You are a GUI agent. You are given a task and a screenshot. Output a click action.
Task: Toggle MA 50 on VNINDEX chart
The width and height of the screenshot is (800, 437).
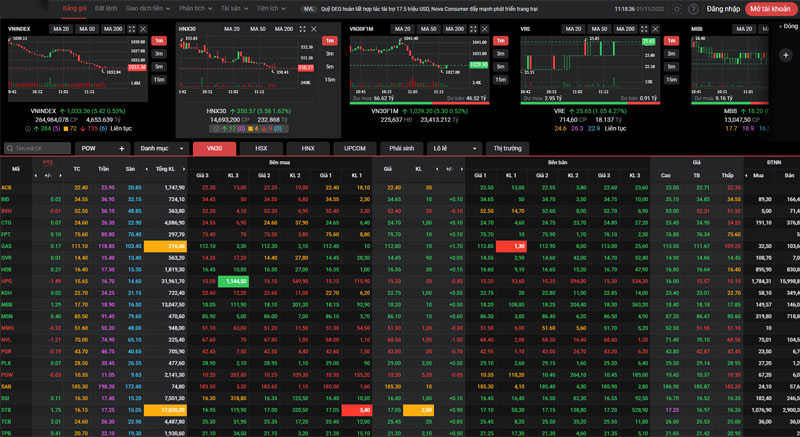[87, 29]
